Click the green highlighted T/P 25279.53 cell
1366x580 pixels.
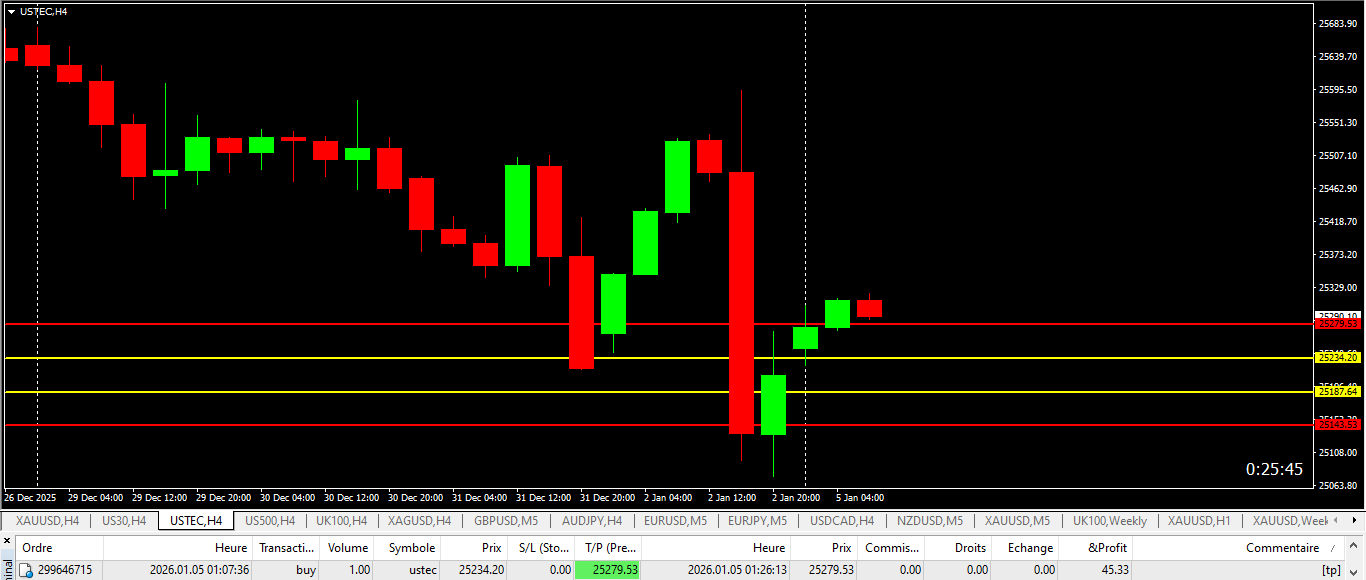tap(608, 570)
